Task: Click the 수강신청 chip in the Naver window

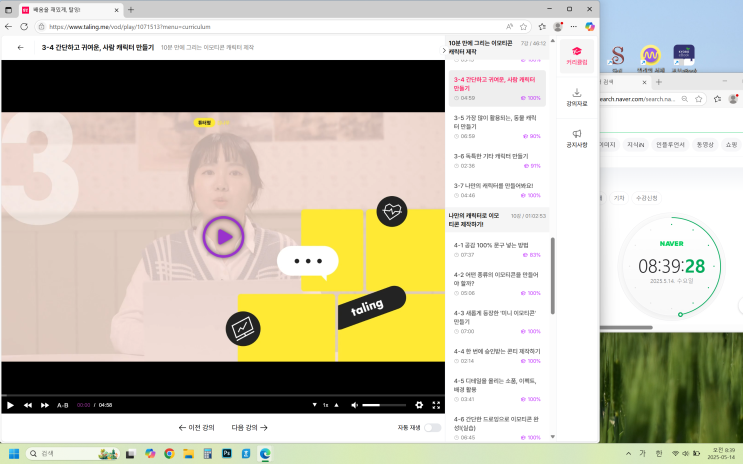Action: point(646,198)
